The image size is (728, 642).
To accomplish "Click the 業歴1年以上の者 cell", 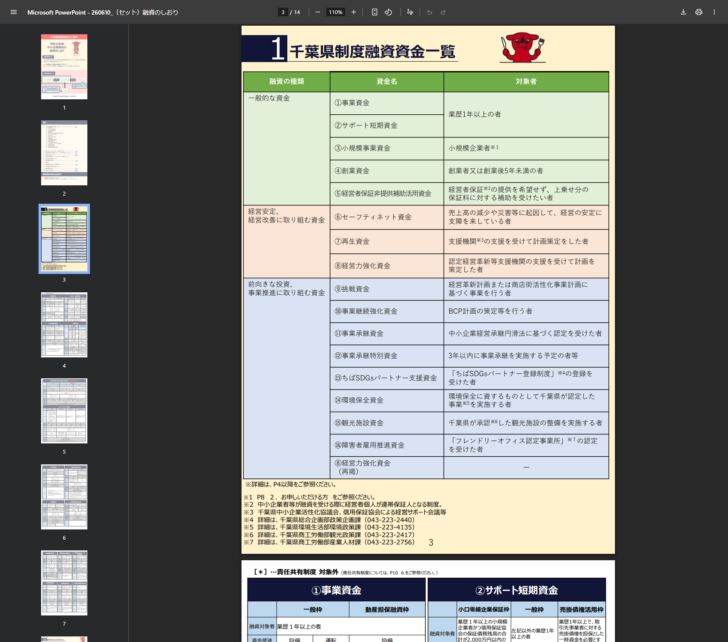I will tap(526, 115).
